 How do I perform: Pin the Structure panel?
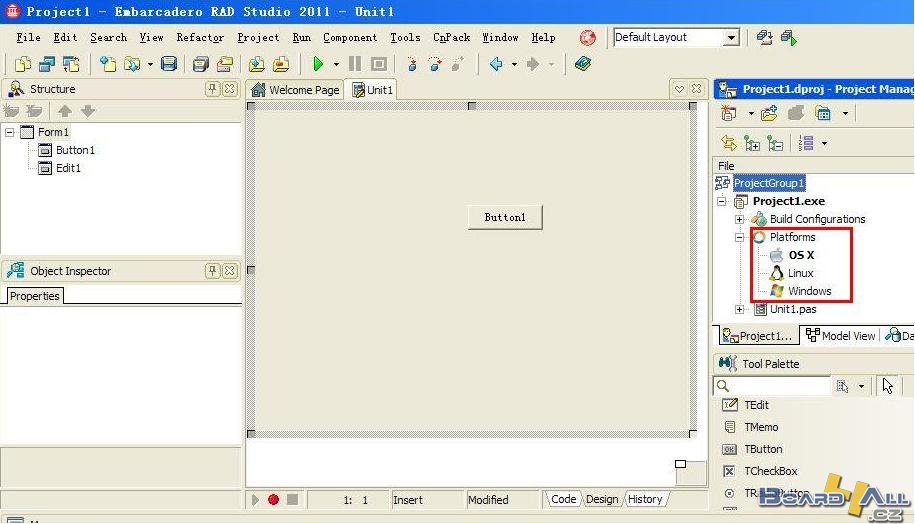[x=212, y=89]
